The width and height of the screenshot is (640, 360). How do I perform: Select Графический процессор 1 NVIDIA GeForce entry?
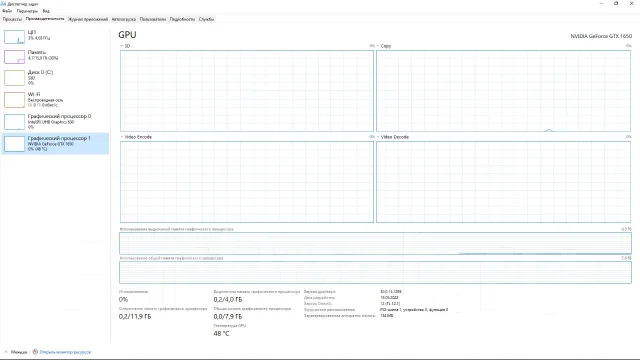[56, 144]
